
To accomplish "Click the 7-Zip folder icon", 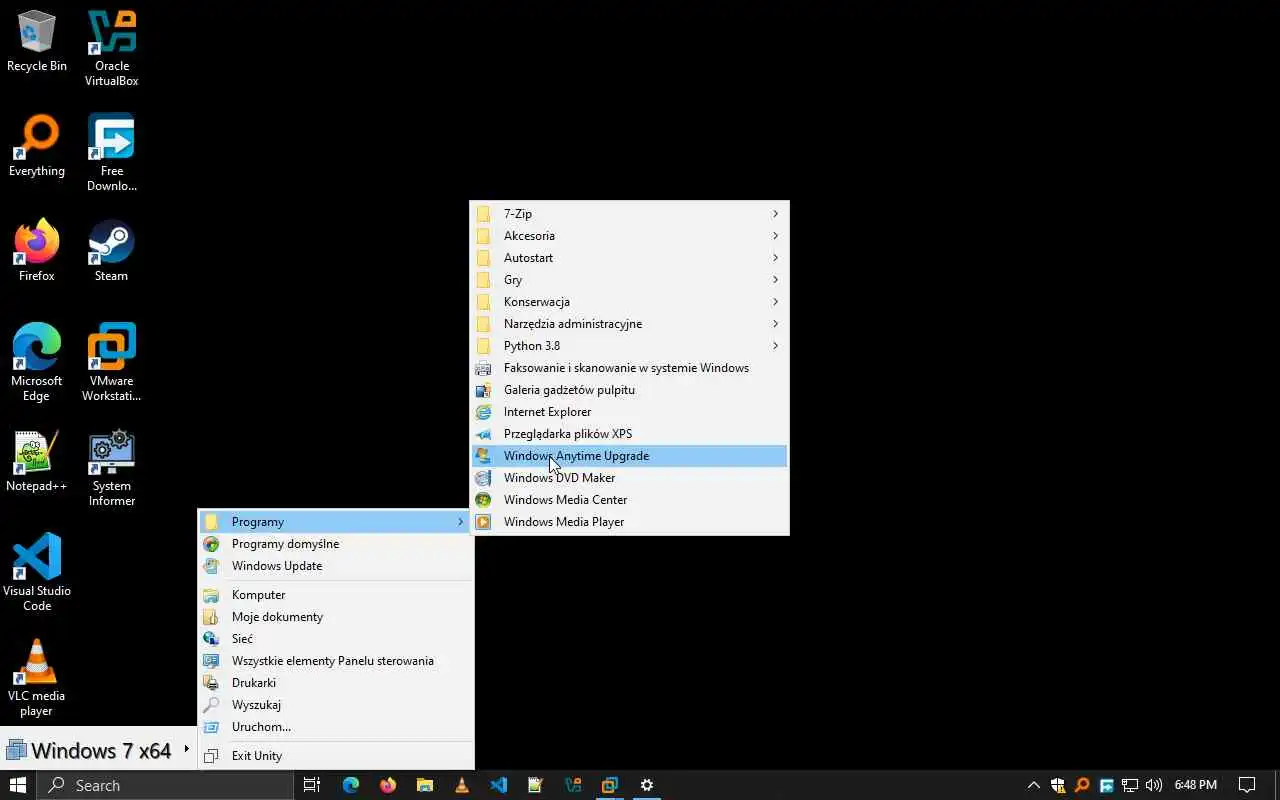I will click(x=483, y=214).
